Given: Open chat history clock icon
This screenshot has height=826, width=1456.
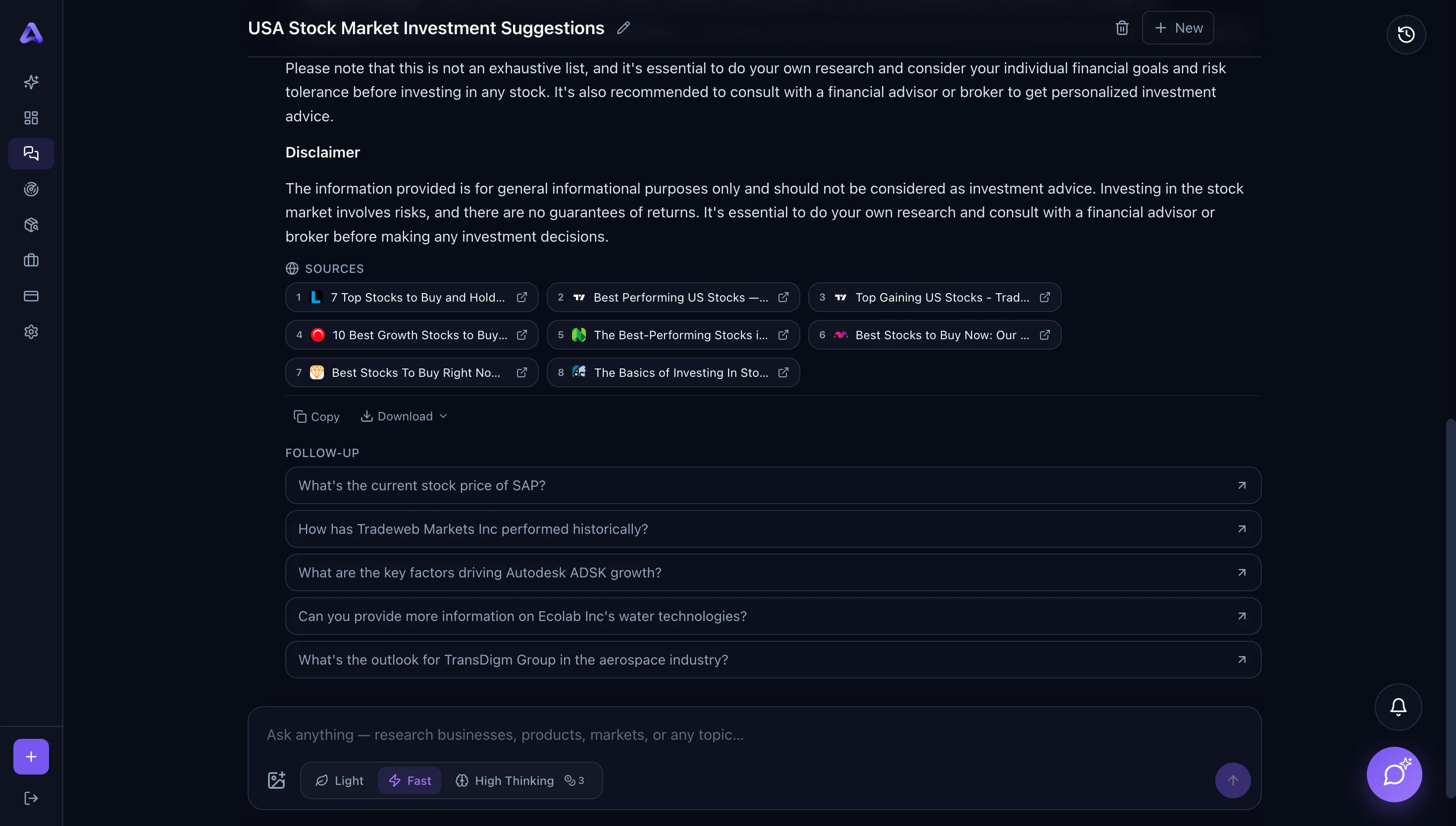Looking at the screenshot, I should (x=1406, y=35).
